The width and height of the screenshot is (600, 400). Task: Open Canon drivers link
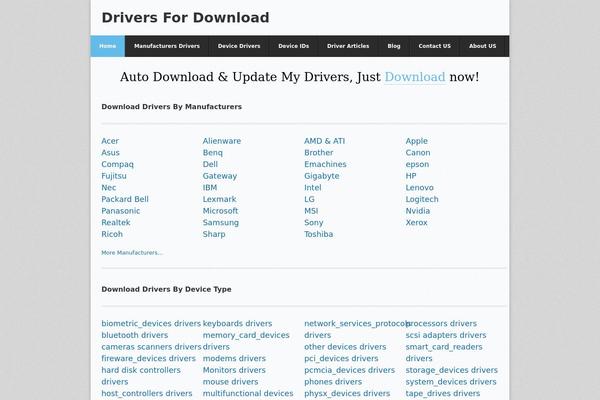tap(418, 152)
